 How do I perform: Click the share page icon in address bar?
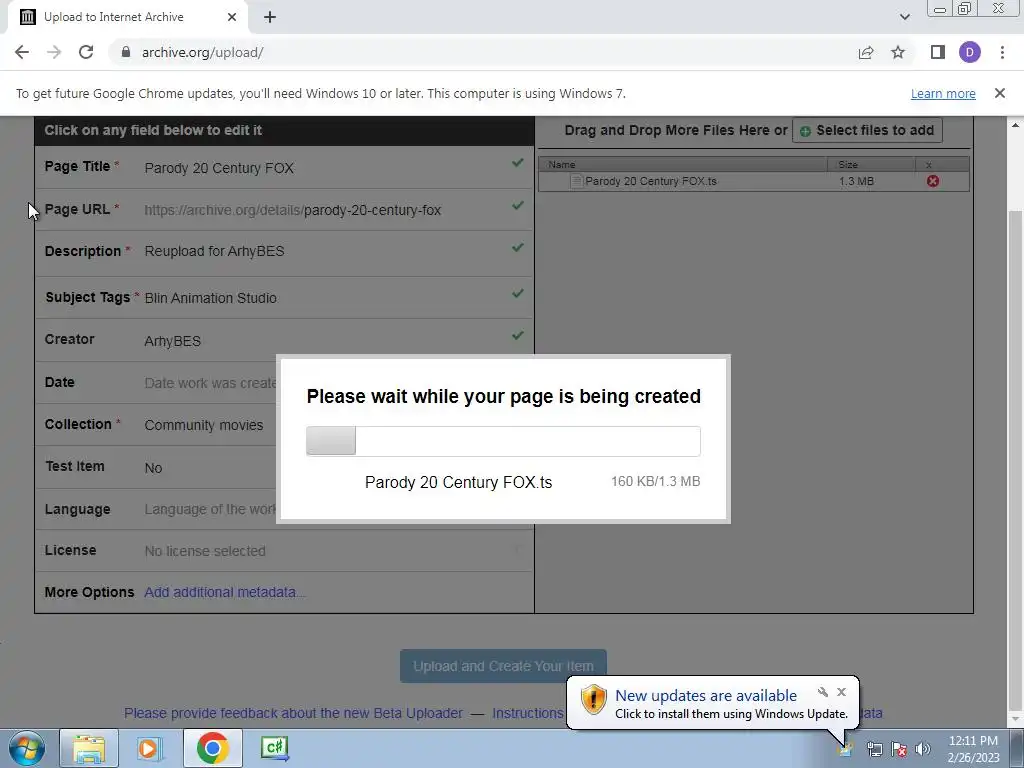[x=866, y=52]
